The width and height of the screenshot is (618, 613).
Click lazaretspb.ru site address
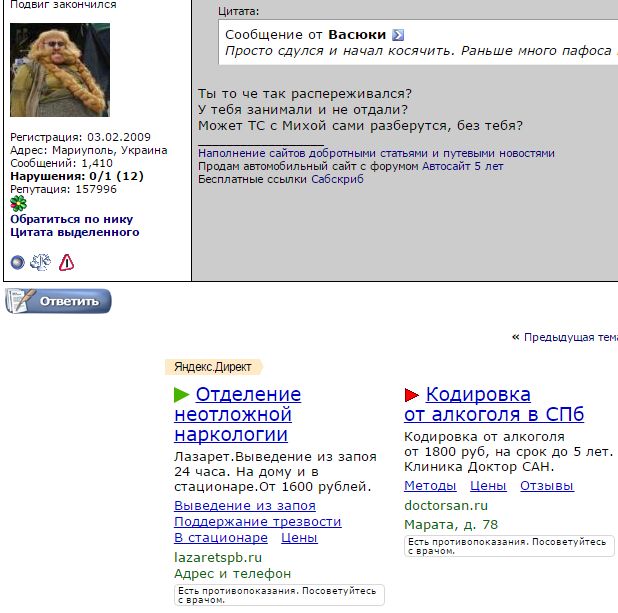coord(218,557)
